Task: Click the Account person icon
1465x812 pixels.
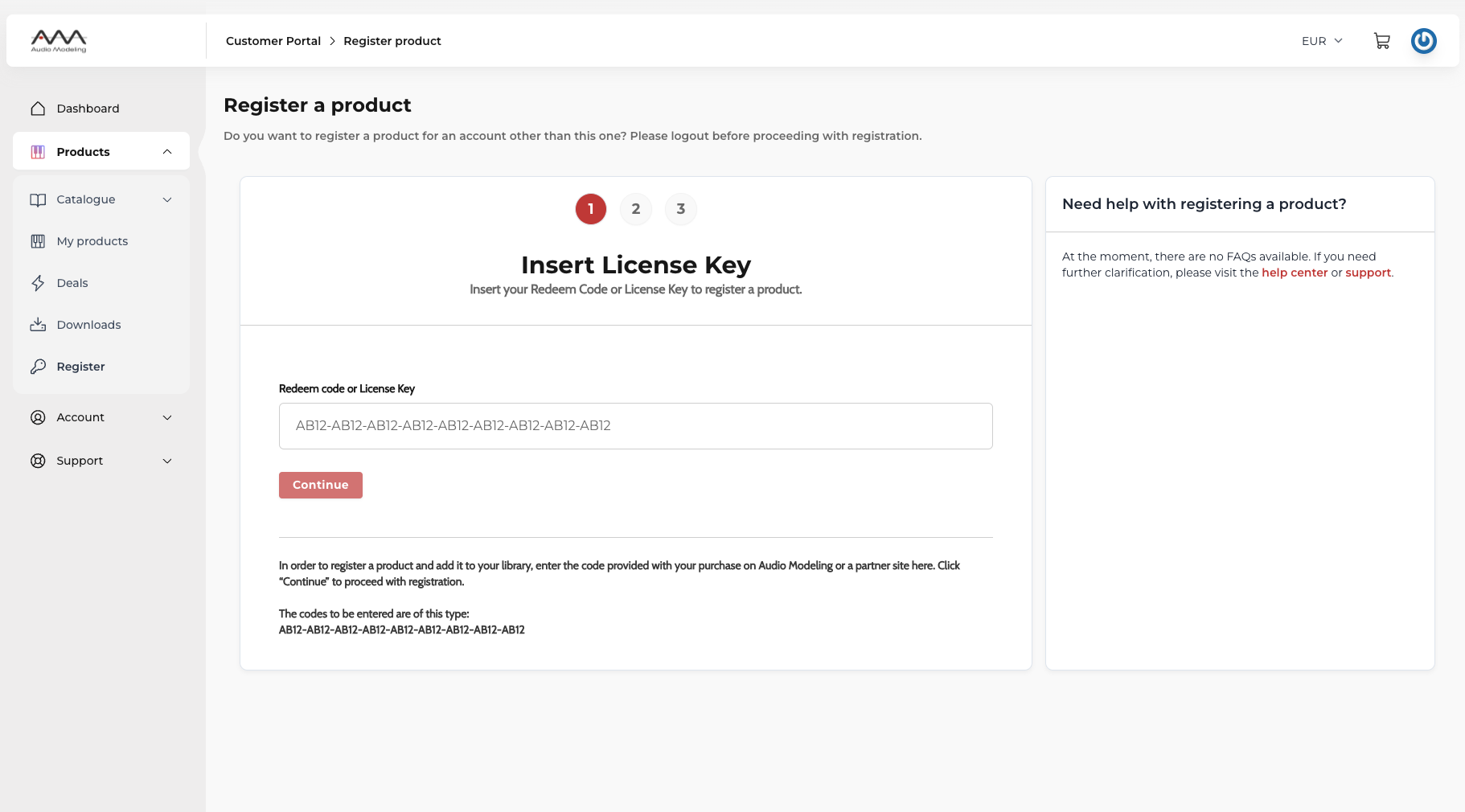Action: click(x=38, y=417)
